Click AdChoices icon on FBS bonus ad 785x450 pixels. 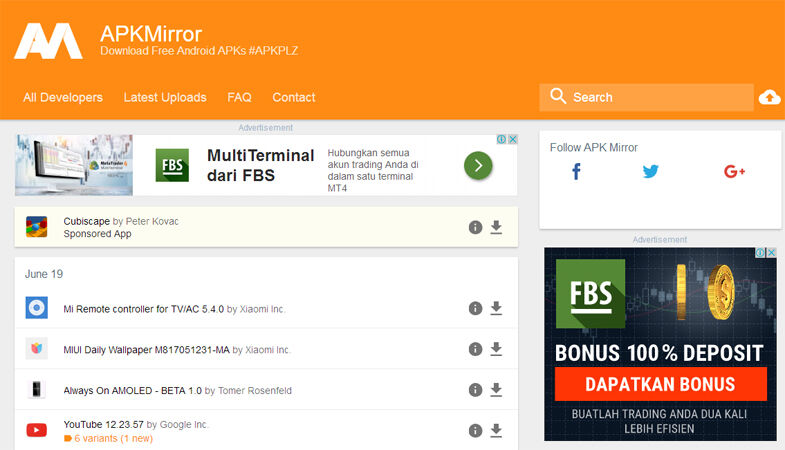coord(760,252)
